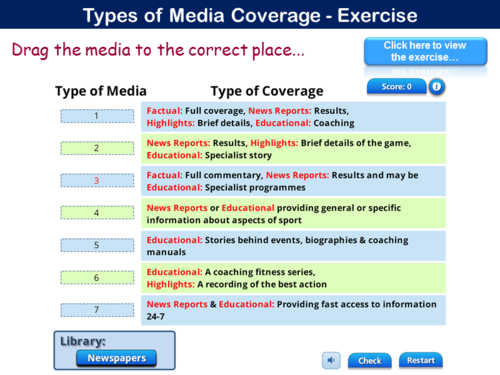500x375 pixels.
Task: Select the Newspapers item in the Library
Action: point(117,358)
